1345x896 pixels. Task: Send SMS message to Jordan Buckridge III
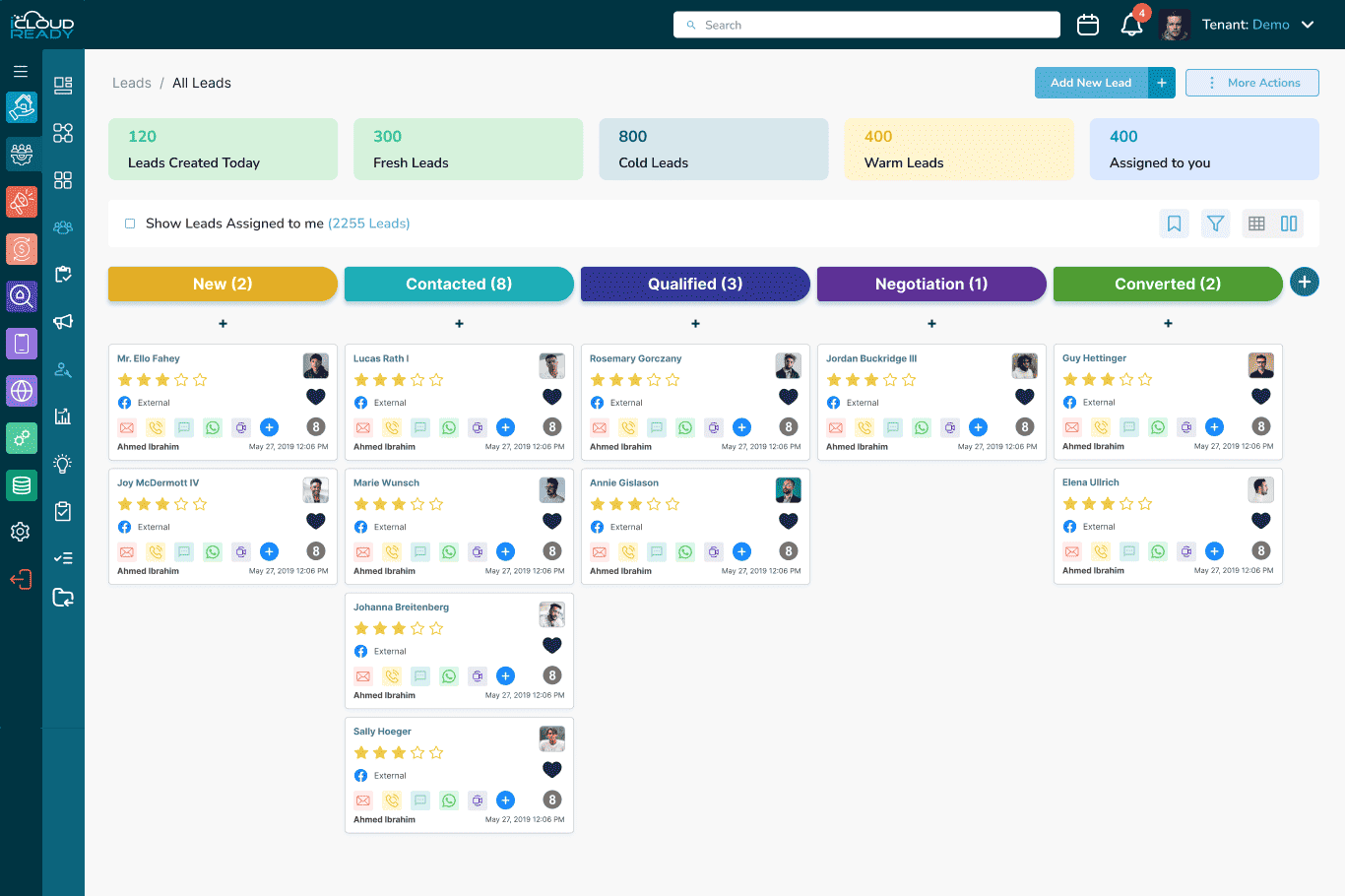click(893, 427)
